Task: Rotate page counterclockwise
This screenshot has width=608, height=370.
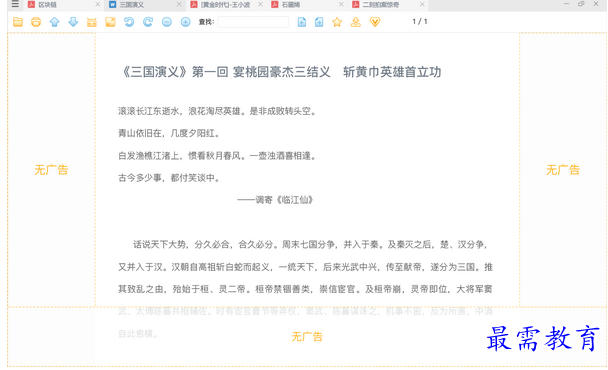Action: pyautogui.click(x=129, y=22)
